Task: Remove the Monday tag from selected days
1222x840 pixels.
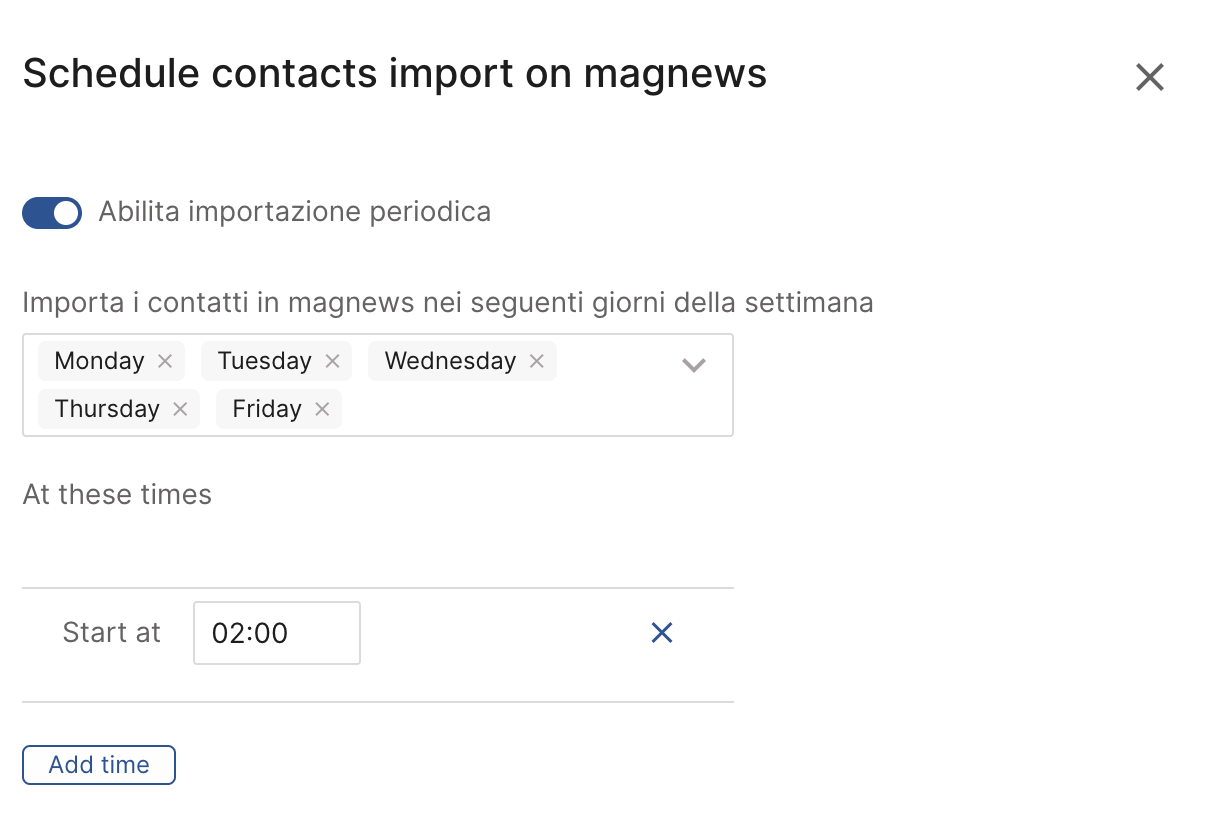Action: coord(165,361)
